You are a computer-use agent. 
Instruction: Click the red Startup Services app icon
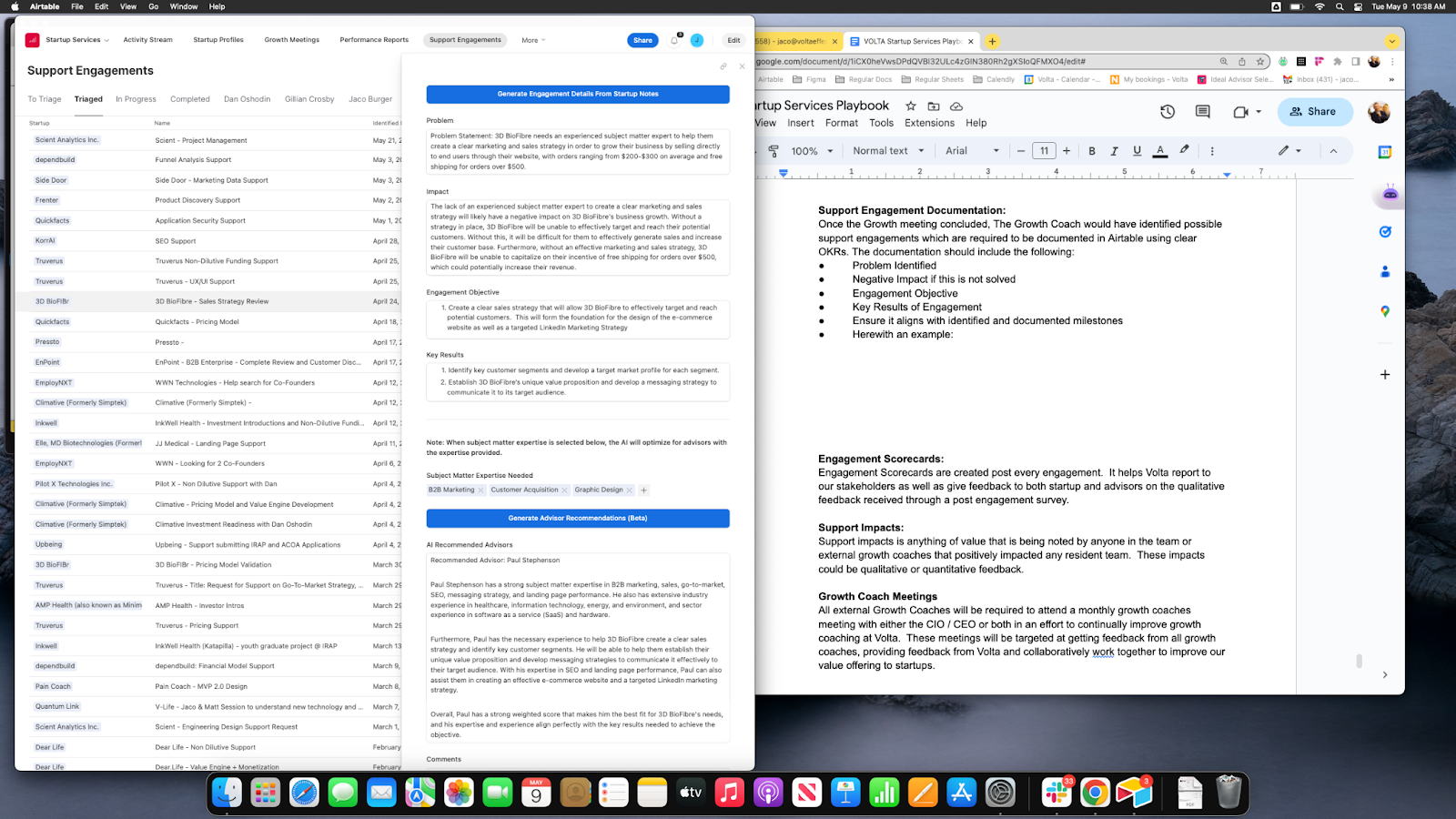tap(33, 40)
